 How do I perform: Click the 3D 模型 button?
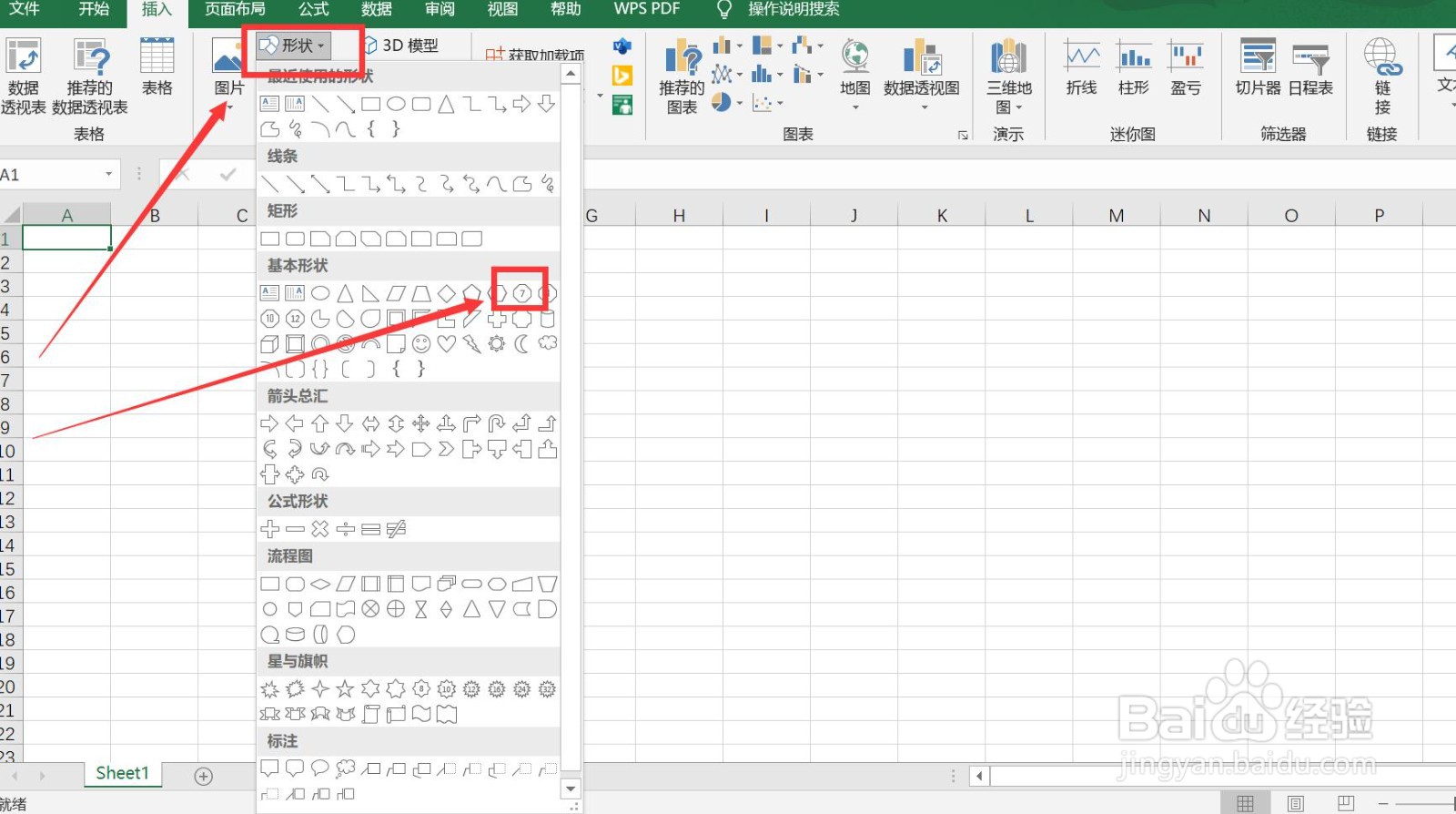[x=401, y=46]
